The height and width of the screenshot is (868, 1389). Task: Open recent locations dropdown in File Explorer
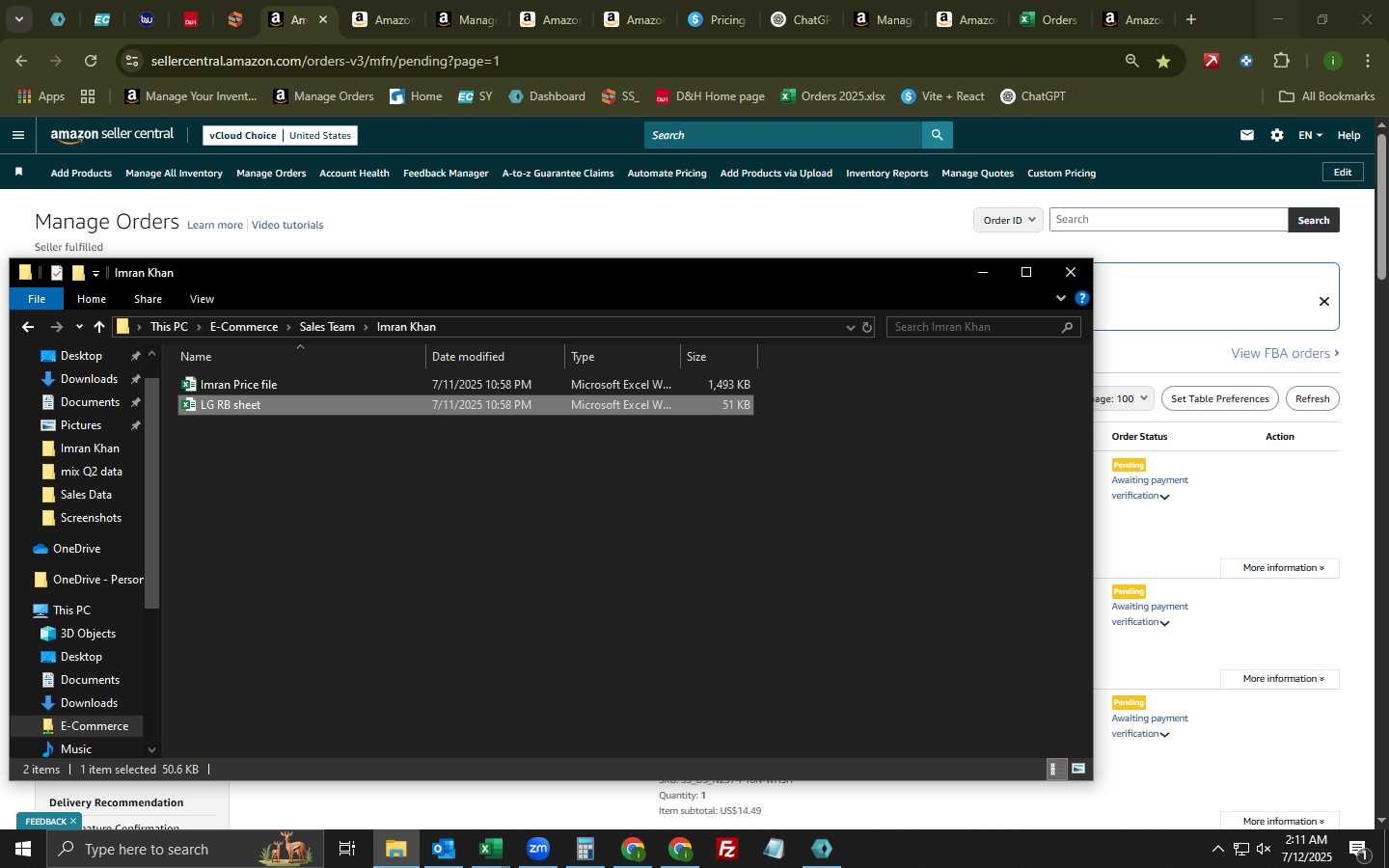coord(79,327)
